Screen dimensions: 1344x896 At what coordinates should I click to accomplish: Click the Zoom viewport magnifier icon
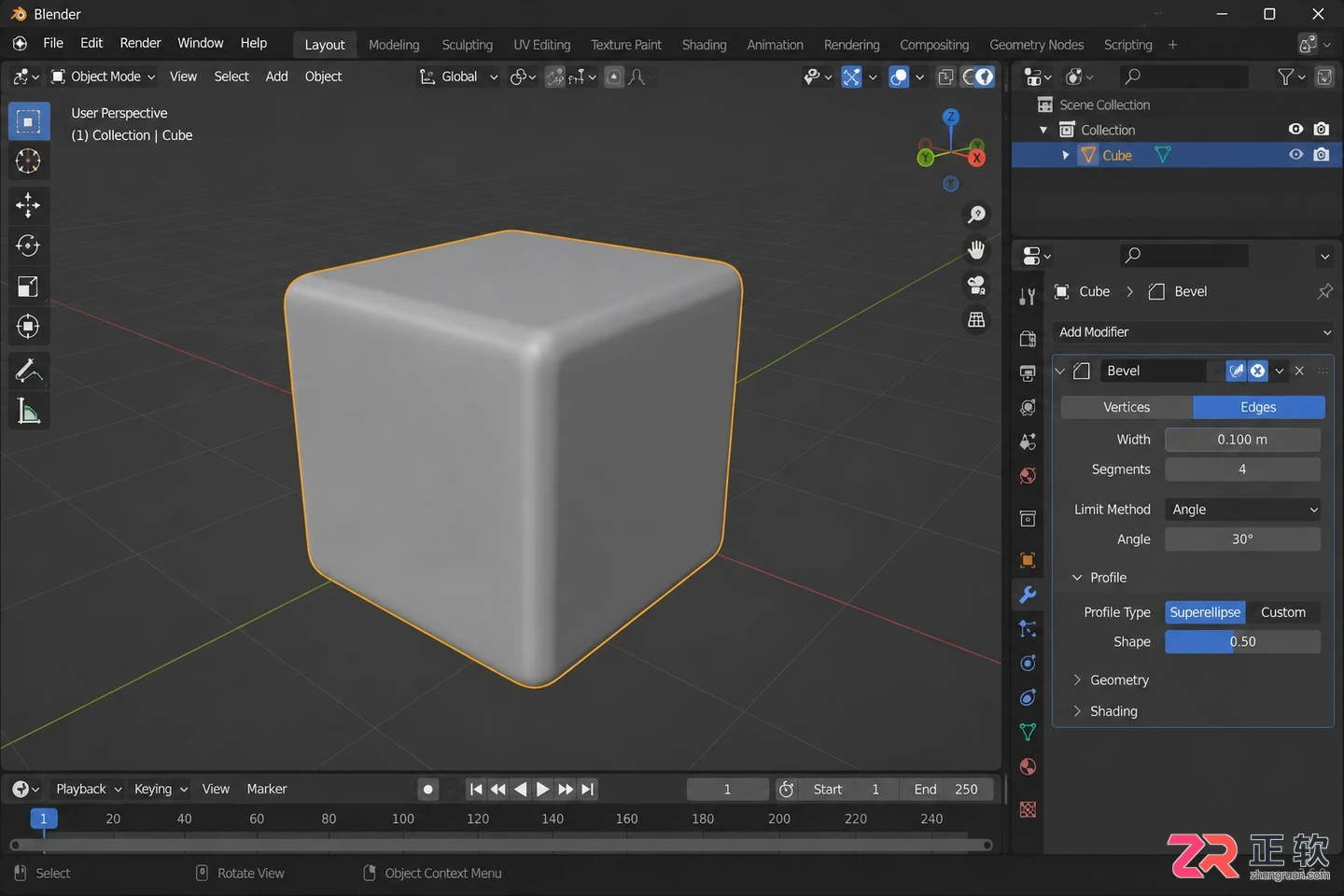click(976, 215)
